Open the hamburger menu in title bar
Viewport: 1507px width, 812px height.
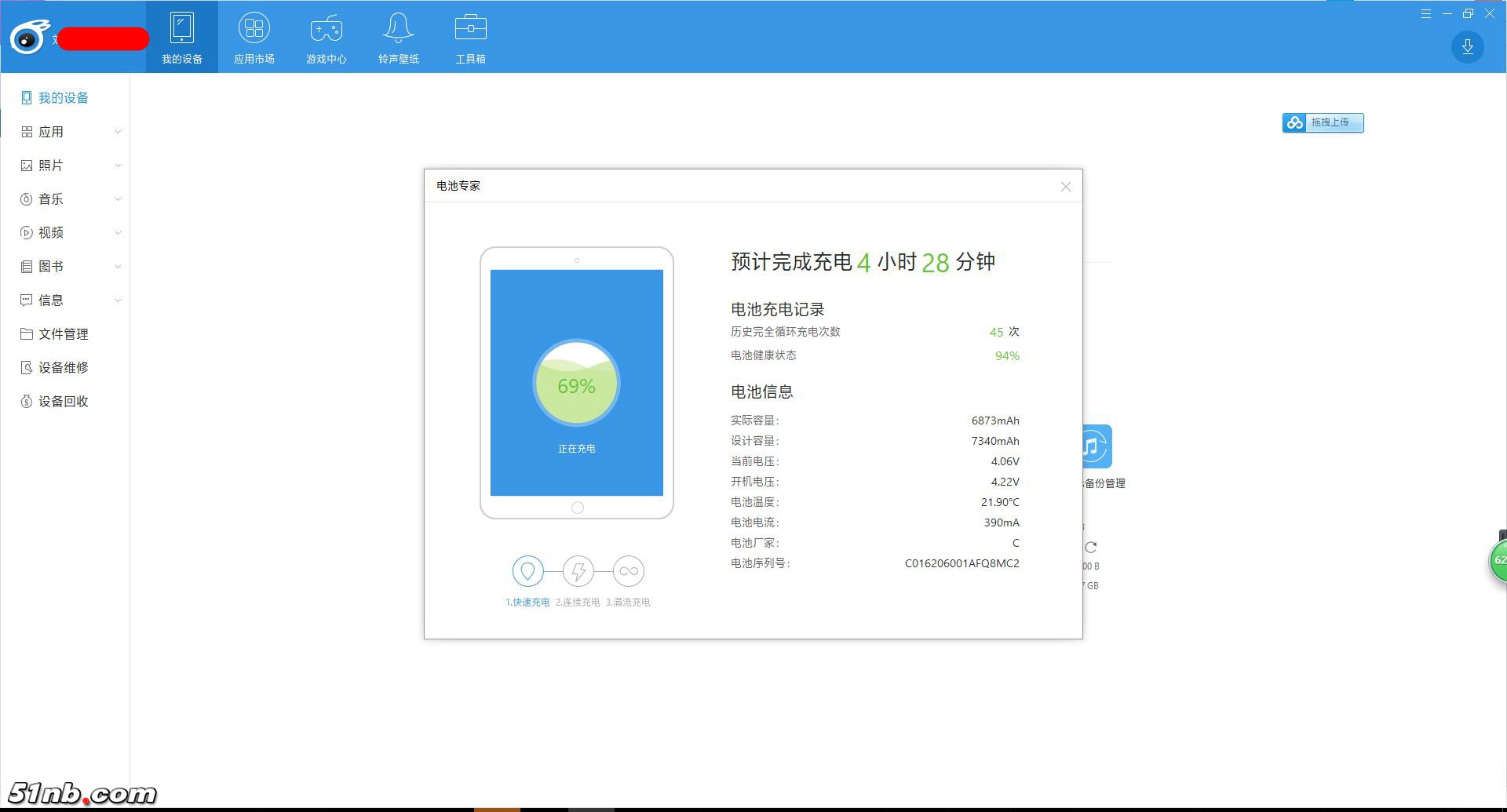[1426, 14]
